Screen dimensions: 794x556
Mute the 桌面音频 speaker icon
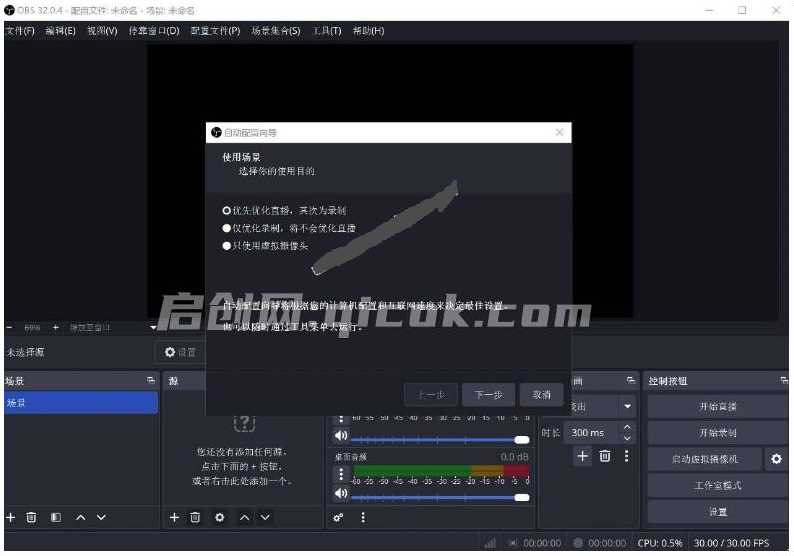coord(341,493)
